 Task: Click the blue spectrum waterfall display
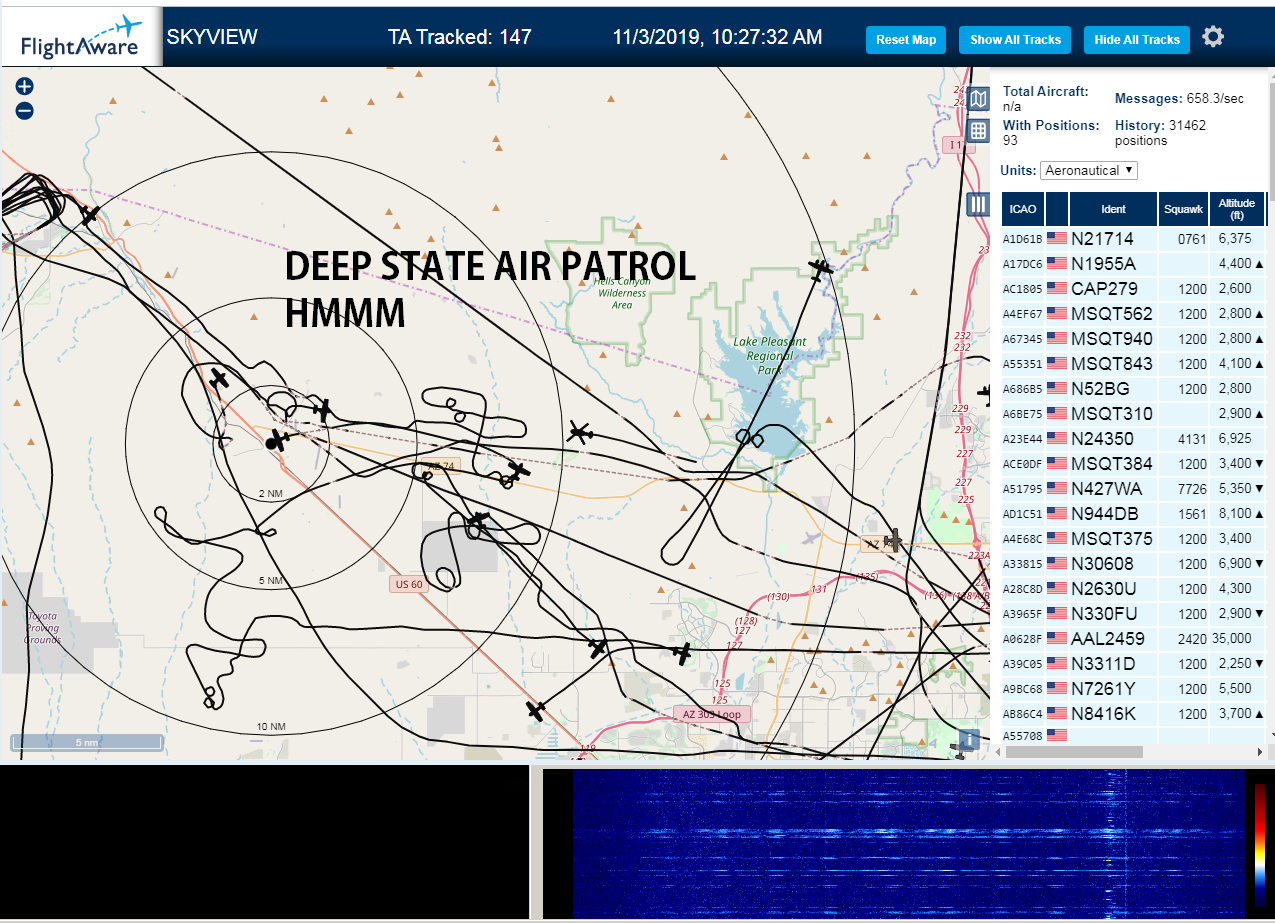909,845
